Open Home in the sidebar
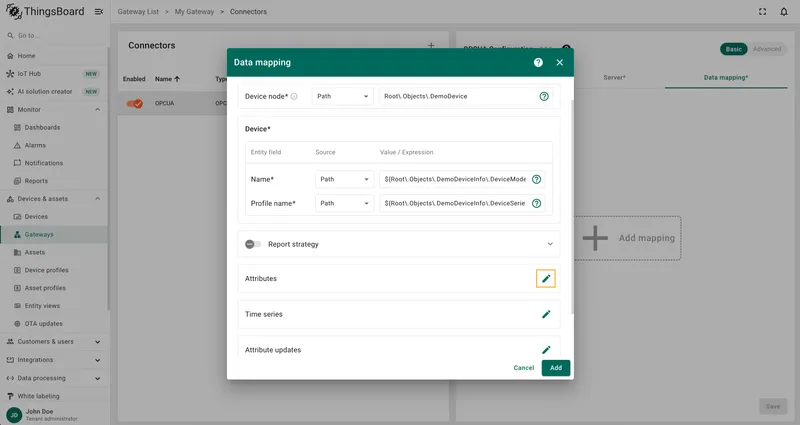800x425 pixels. click(54, 56)
